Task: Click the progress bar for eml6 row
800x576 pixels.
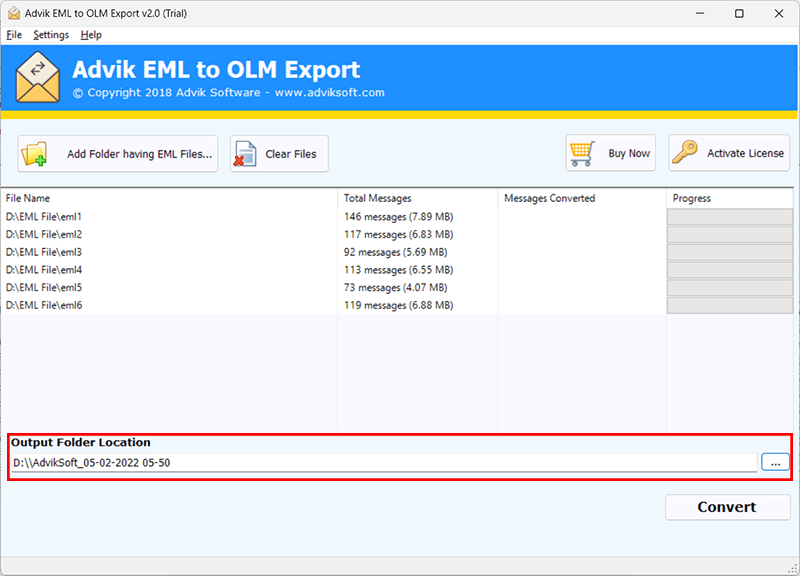Action: (730, 305)
